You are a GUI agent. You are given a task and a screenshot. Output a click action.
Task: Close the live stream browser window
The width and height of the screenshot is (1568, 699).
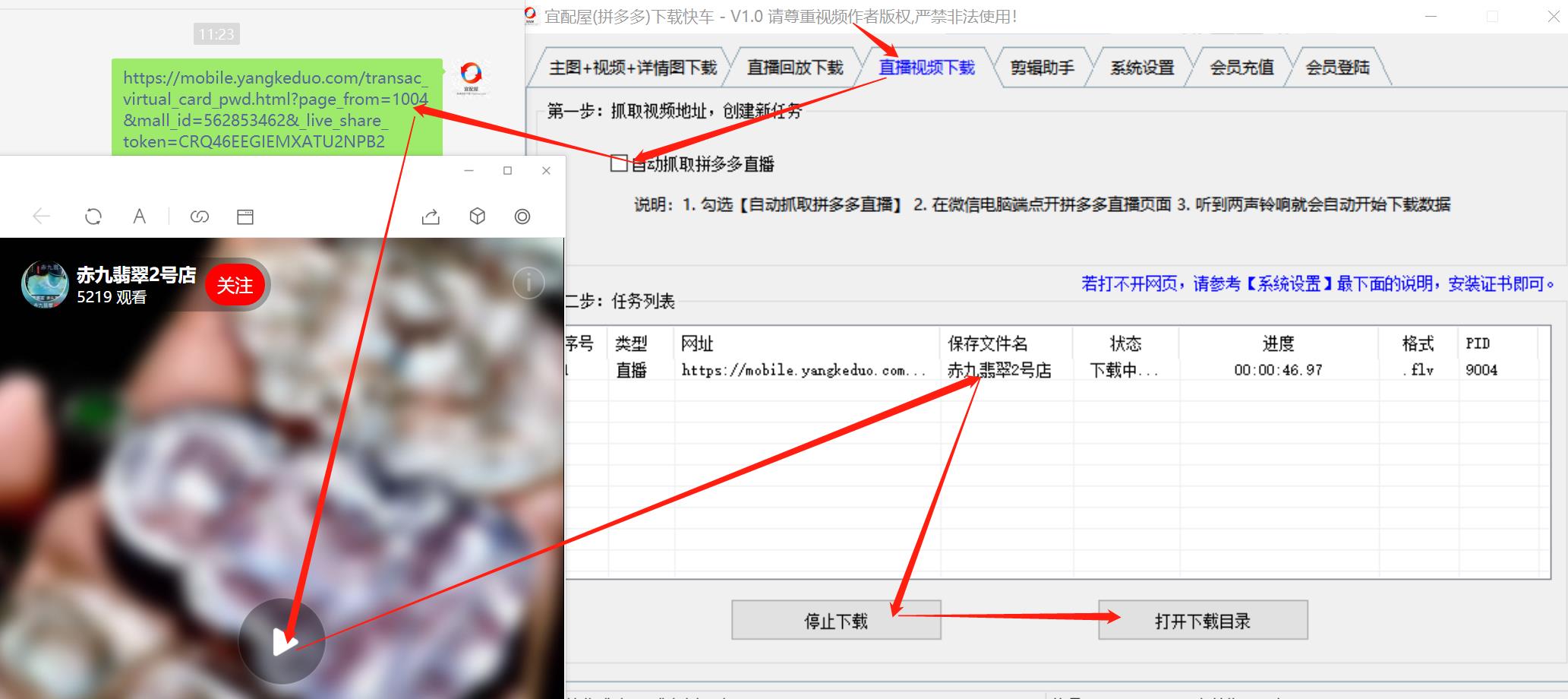tap(546, 171)
